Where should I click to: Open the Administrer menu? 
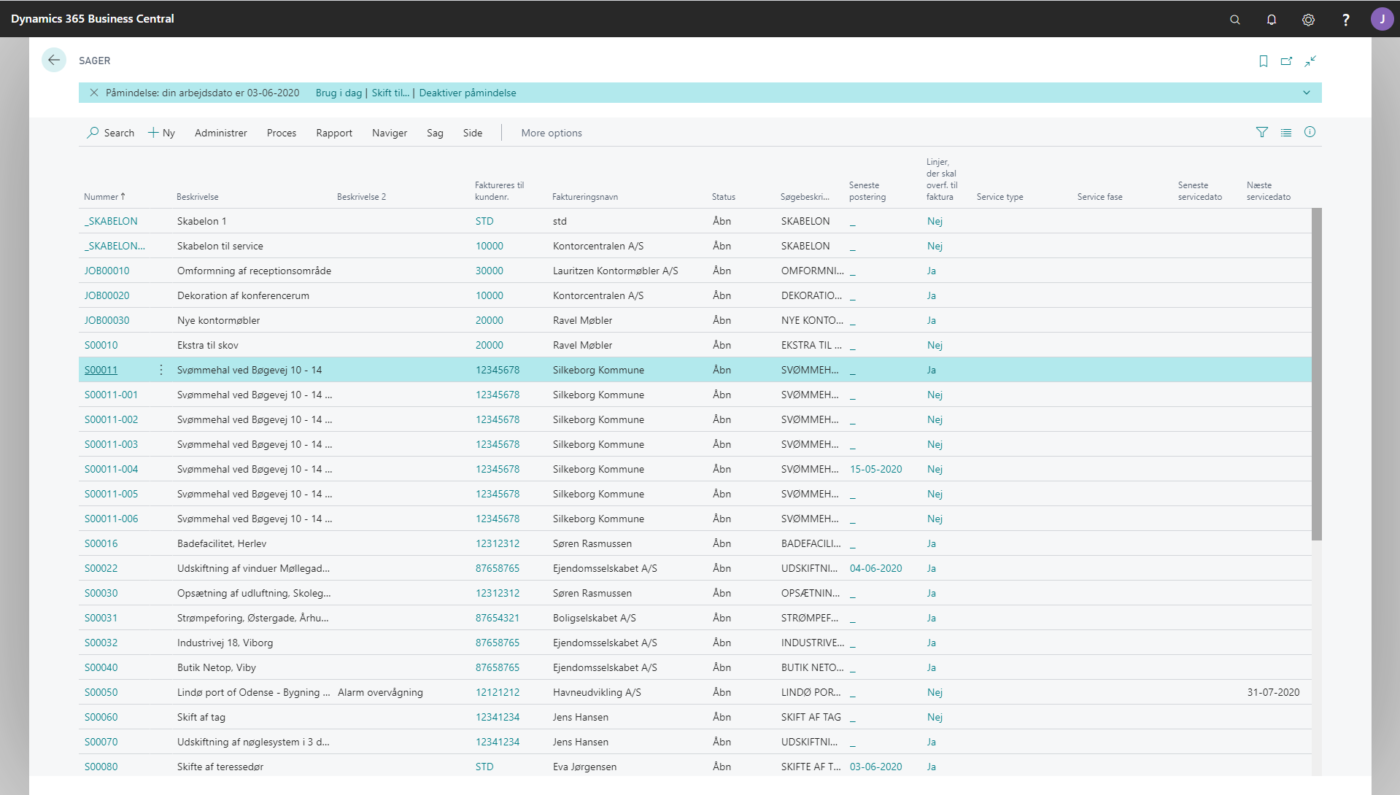click(221, 133)
